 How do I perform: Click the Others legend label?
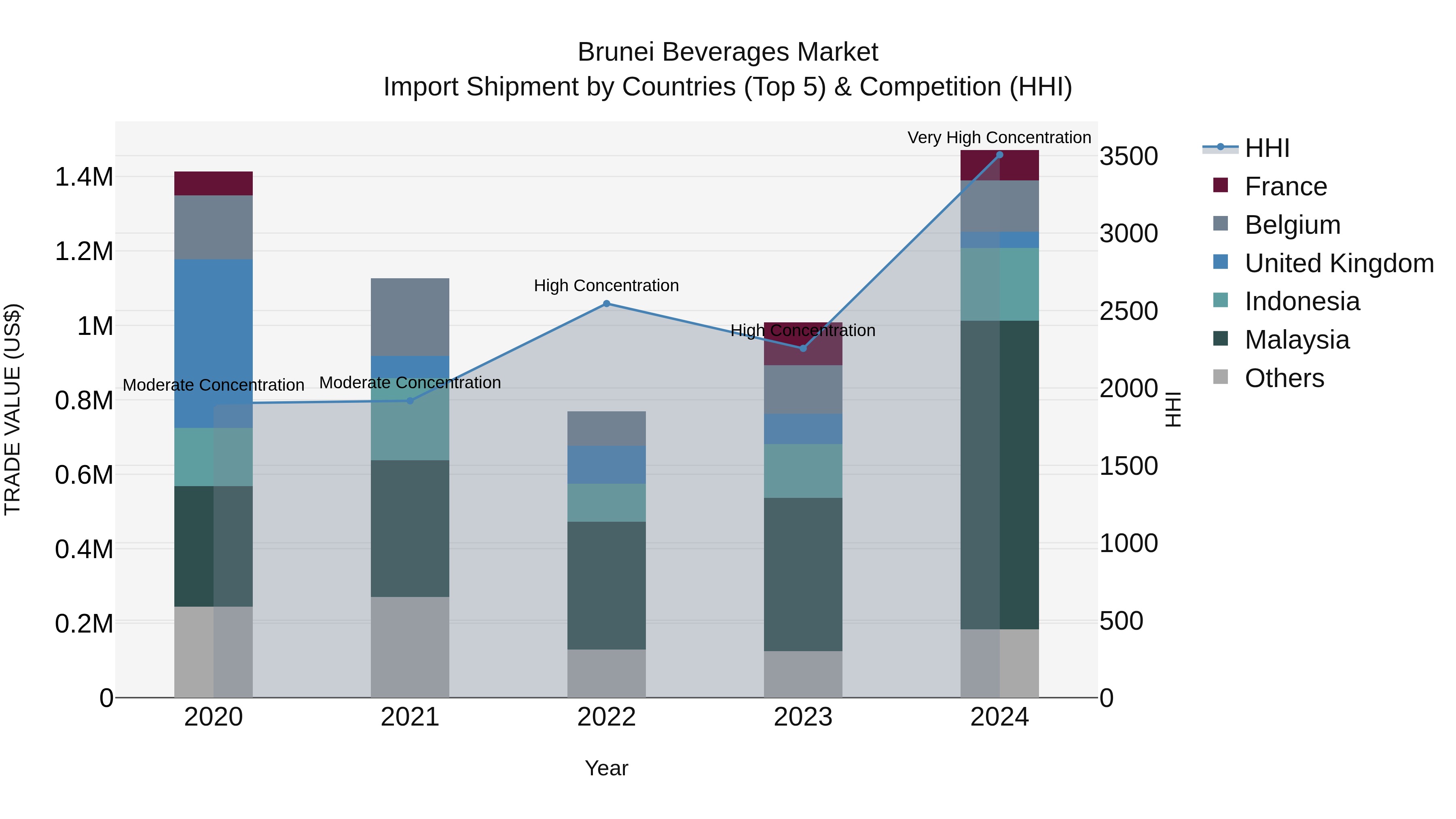click(x=1284, y=378)
